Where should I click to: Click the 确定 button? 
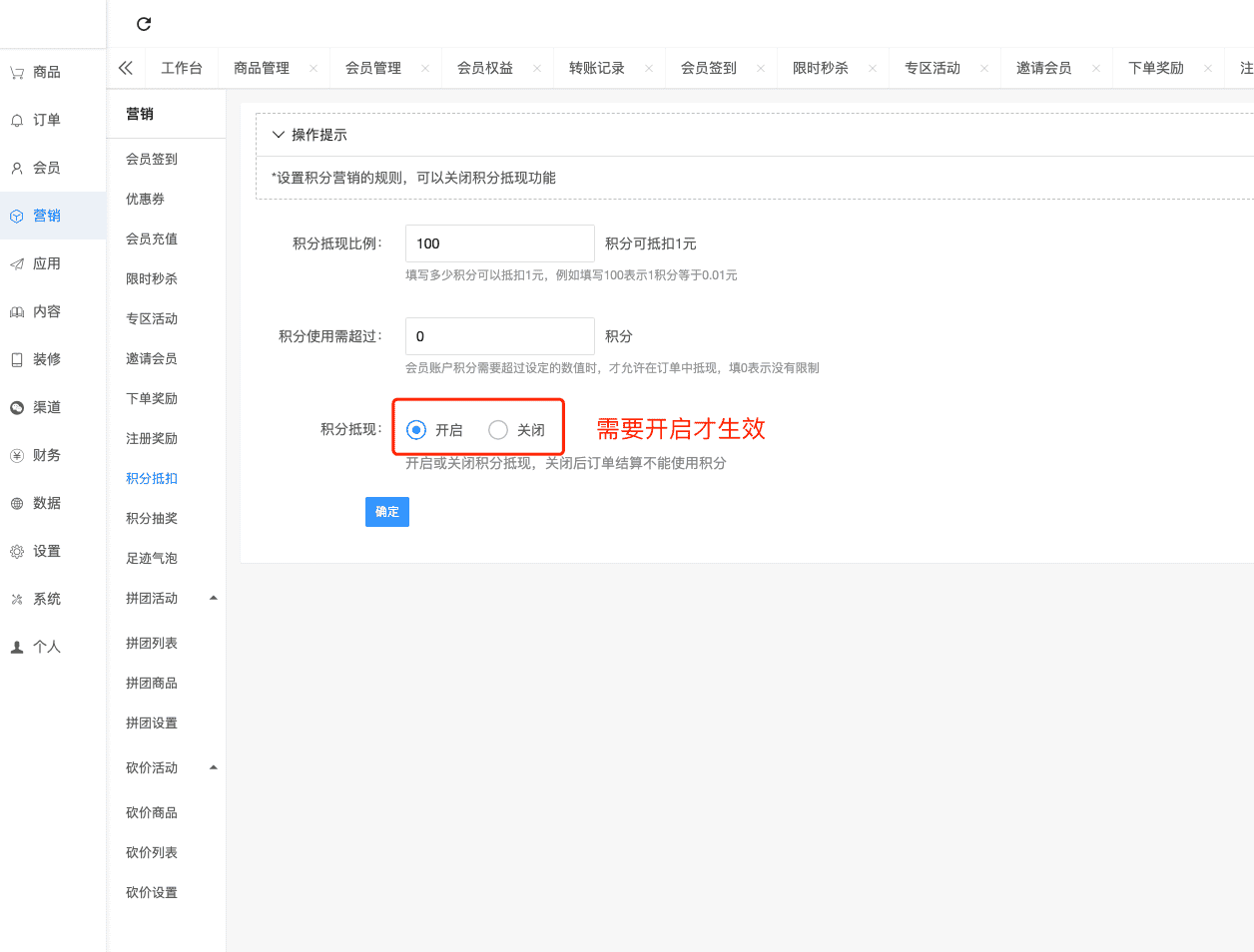[387, 512]
